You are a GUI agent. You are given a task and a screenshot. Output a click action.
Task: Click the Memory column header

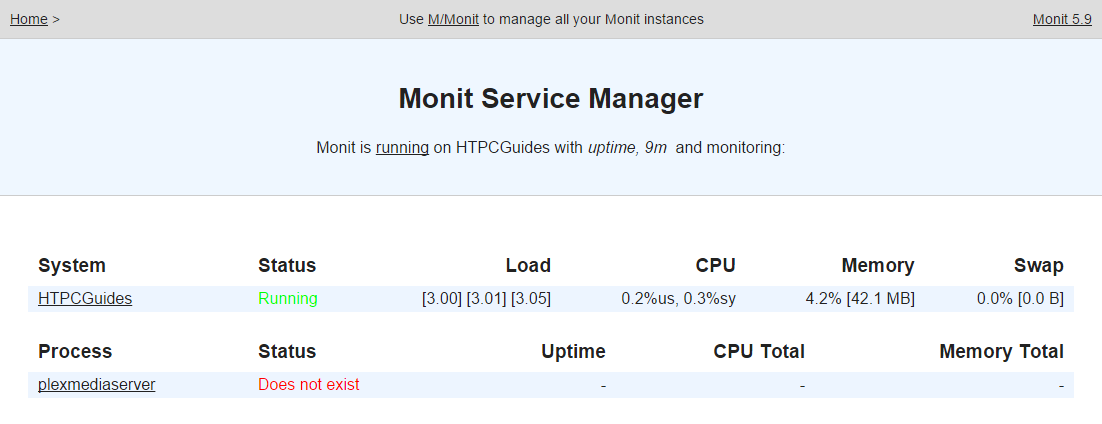877,265
